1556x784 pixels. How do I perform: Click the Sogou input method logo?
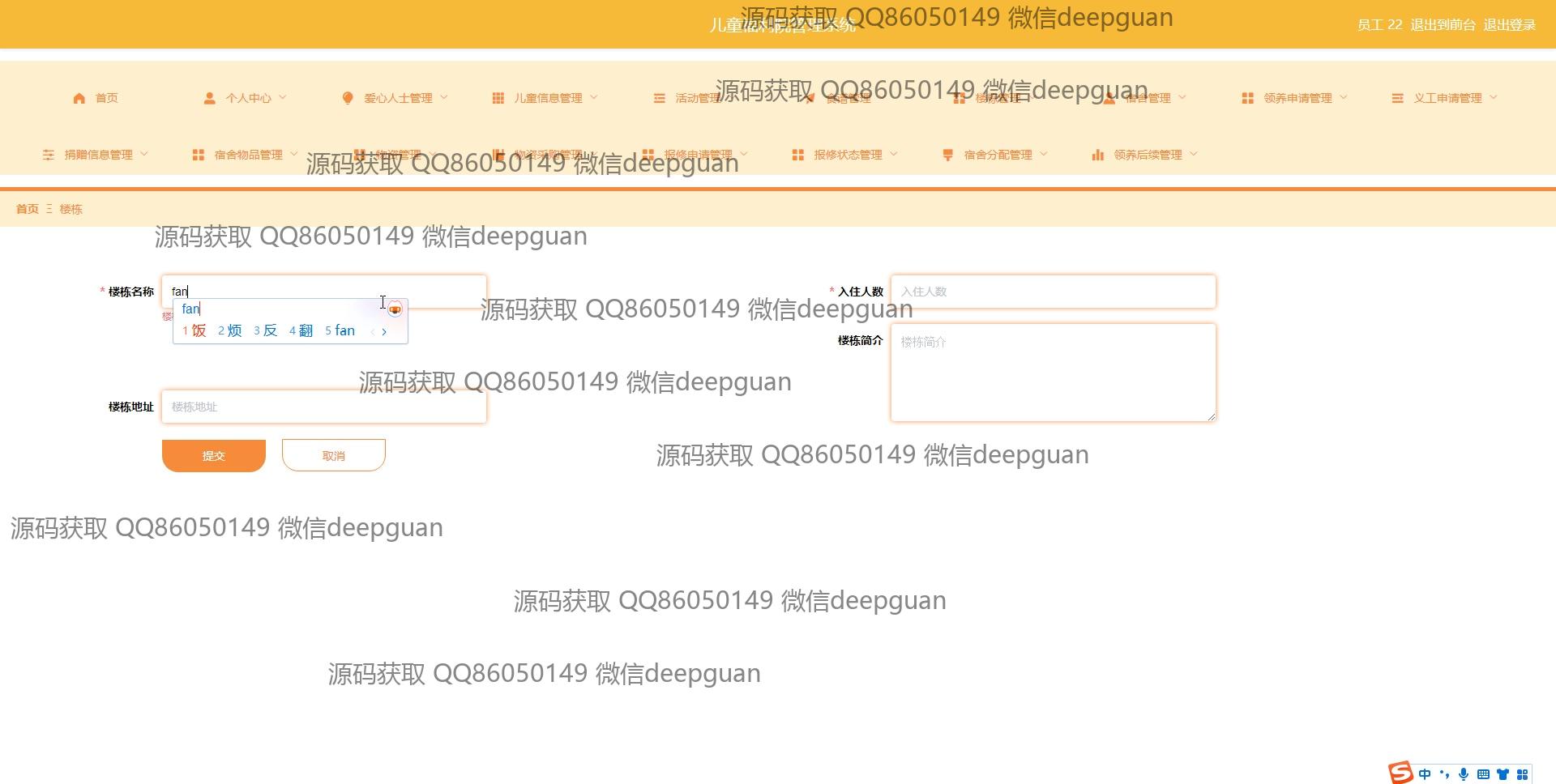[1400, 773]
